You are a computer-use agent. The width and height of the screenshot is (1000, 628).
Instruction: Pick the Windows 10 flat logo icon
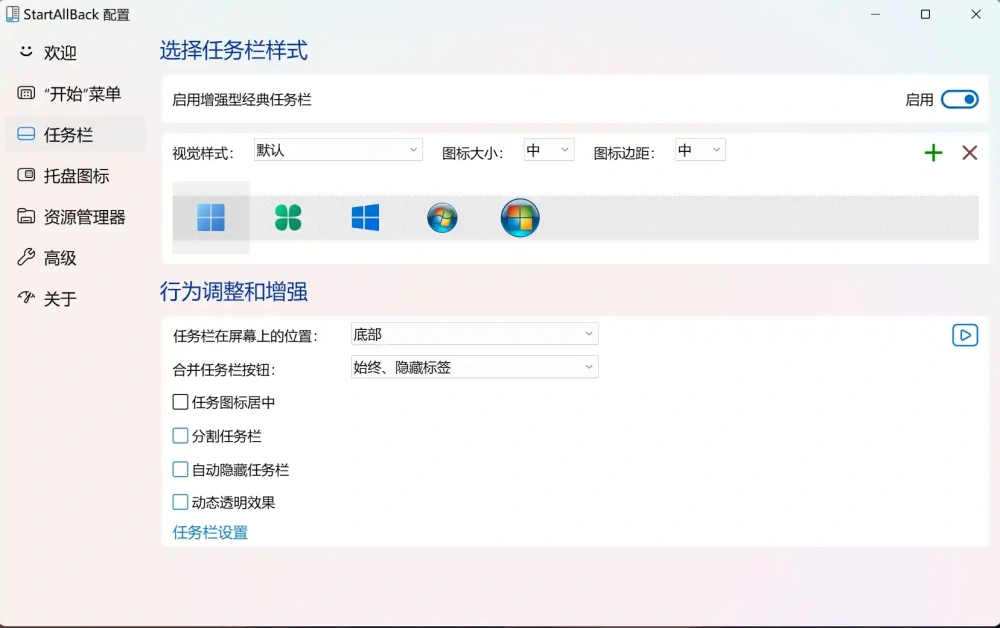(x=365, y=217)
